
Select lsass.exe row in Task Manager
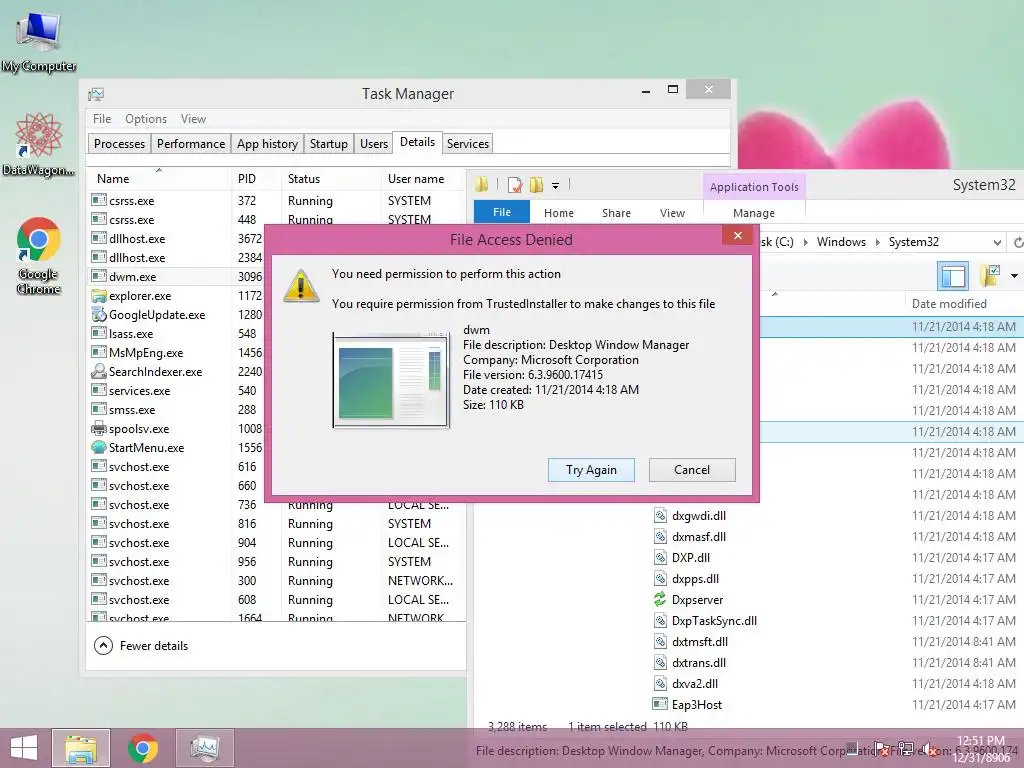(x=177, y=333)
